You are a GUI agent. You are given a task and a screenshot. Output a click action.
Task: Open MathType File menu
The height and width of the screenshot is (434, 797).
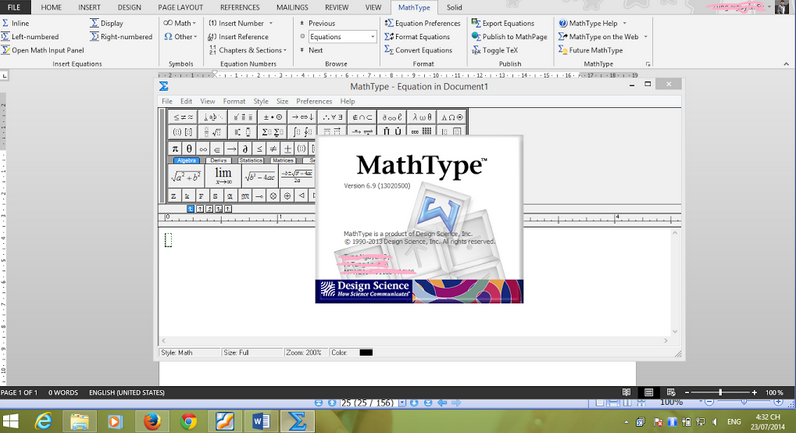167,101
